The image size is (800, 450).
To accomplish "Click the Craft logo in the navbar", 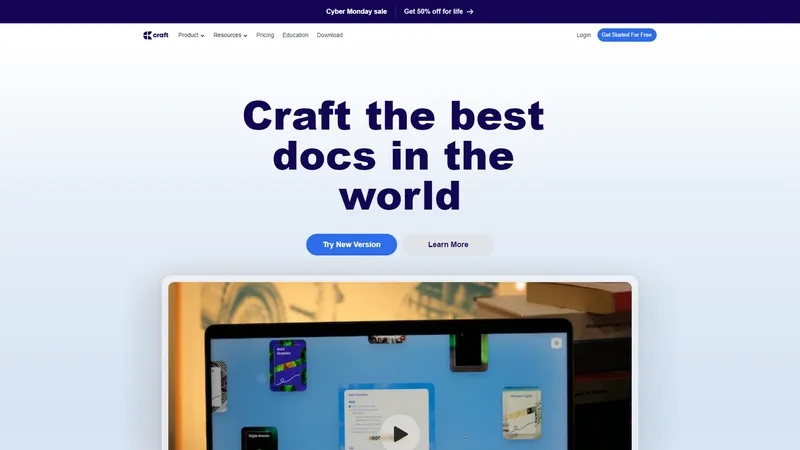I will click(156, 35).
